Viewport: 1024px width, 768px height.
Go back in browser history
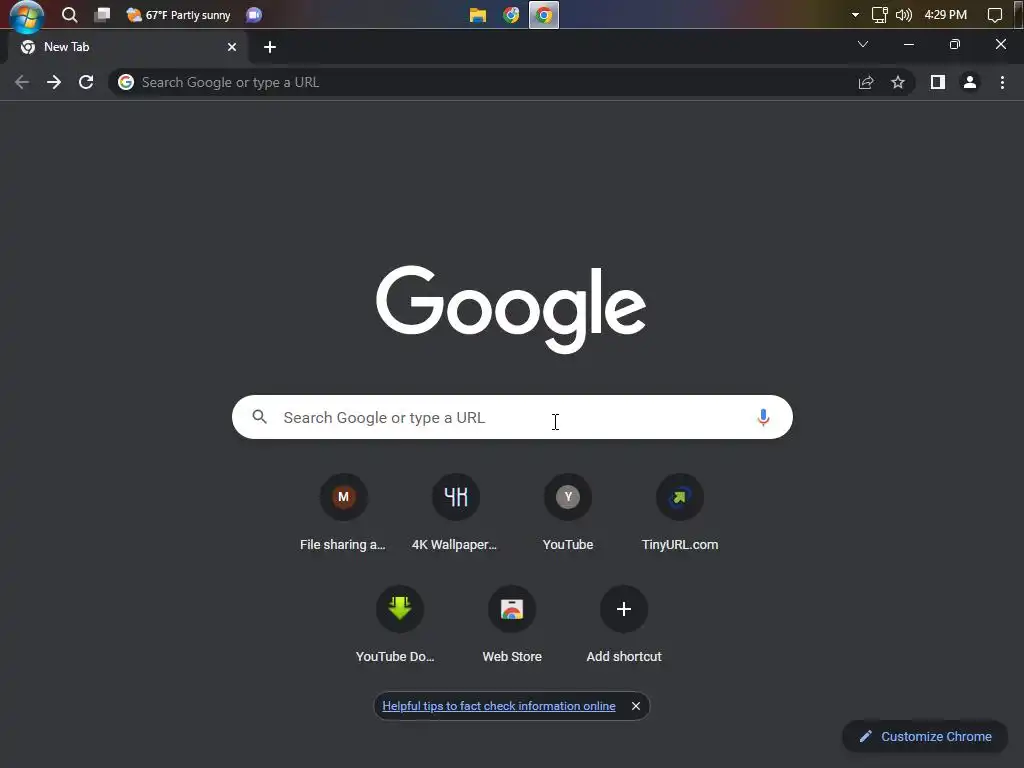[22, 82]
